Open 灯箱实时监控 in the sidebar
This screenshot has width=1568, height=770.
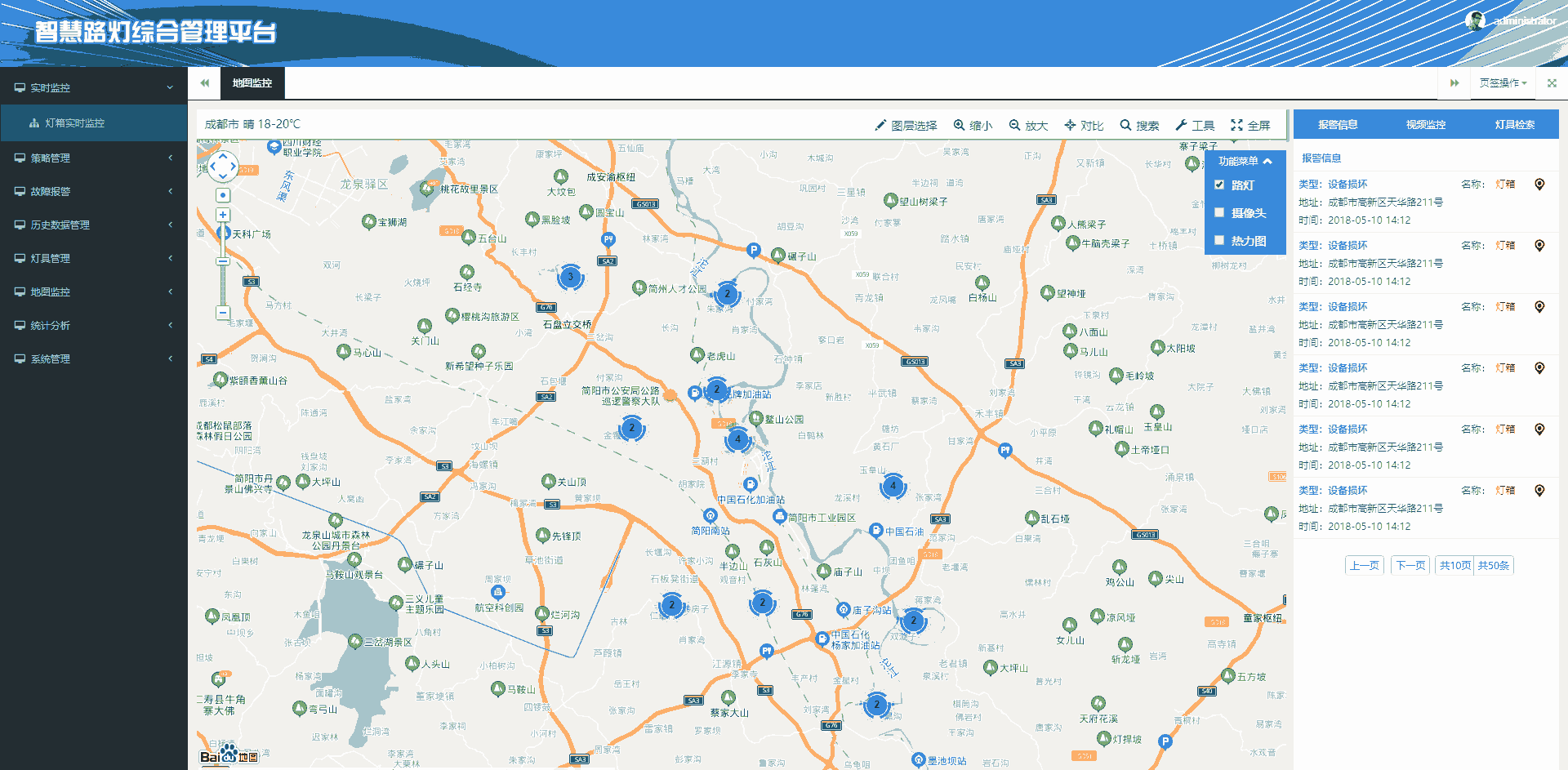click(x=94, y=122)
